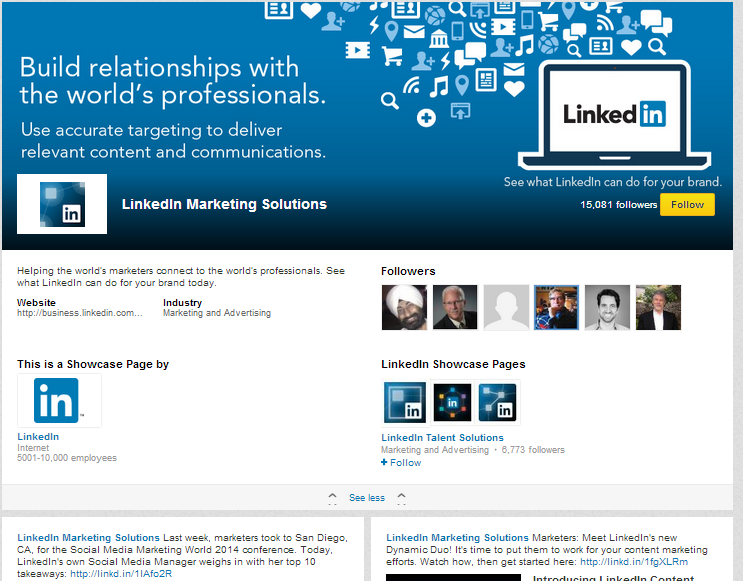
Task: View follower with default silhouette avatar
Action: (506, 307)
